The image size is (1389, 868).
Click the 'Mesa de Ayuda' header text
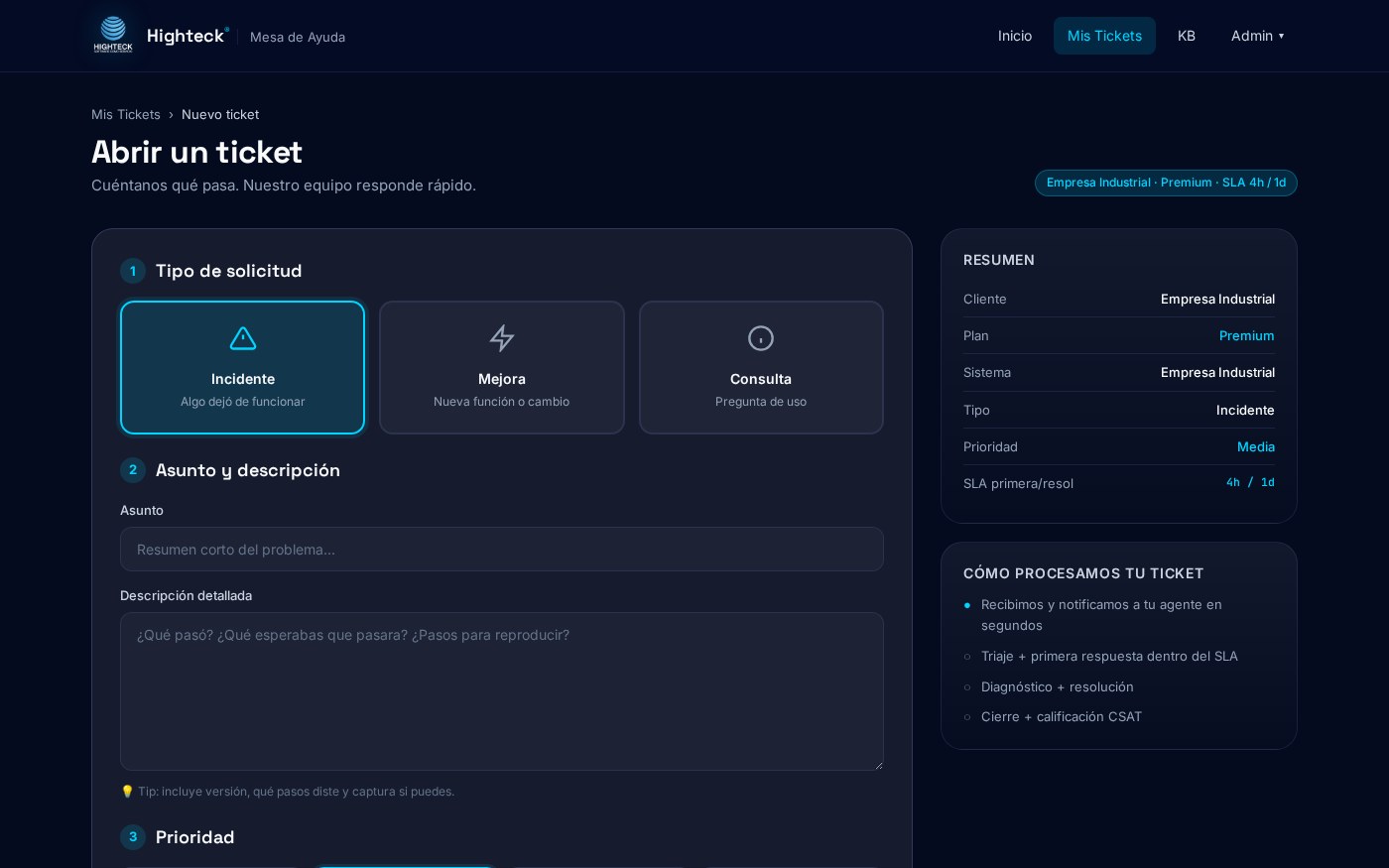pos(298,37)
